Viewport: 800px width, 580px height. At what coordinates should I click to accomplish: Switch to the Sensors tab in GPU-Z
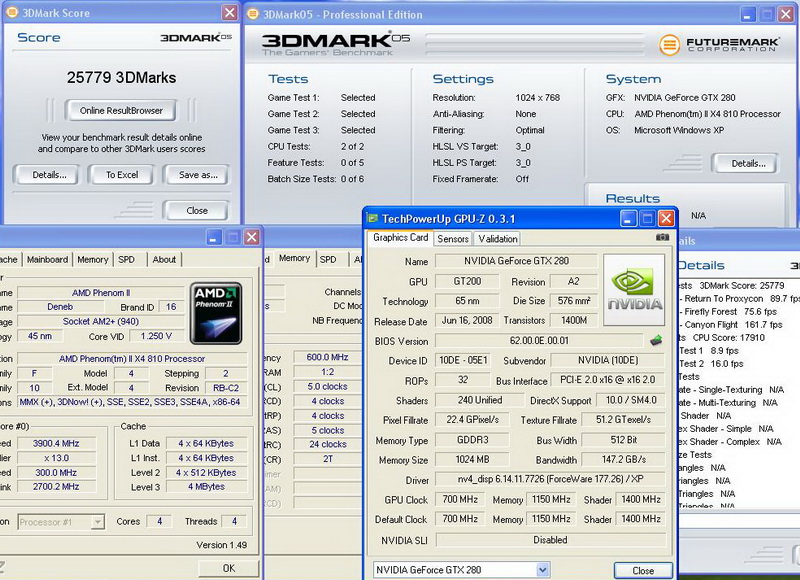coord(453,239)
